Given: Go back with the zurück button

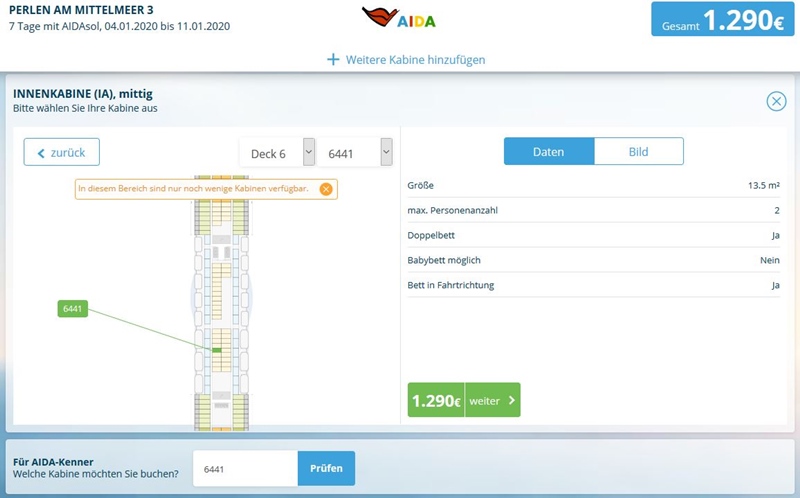Looking at the screenshot, I should (x=62, y=152).
